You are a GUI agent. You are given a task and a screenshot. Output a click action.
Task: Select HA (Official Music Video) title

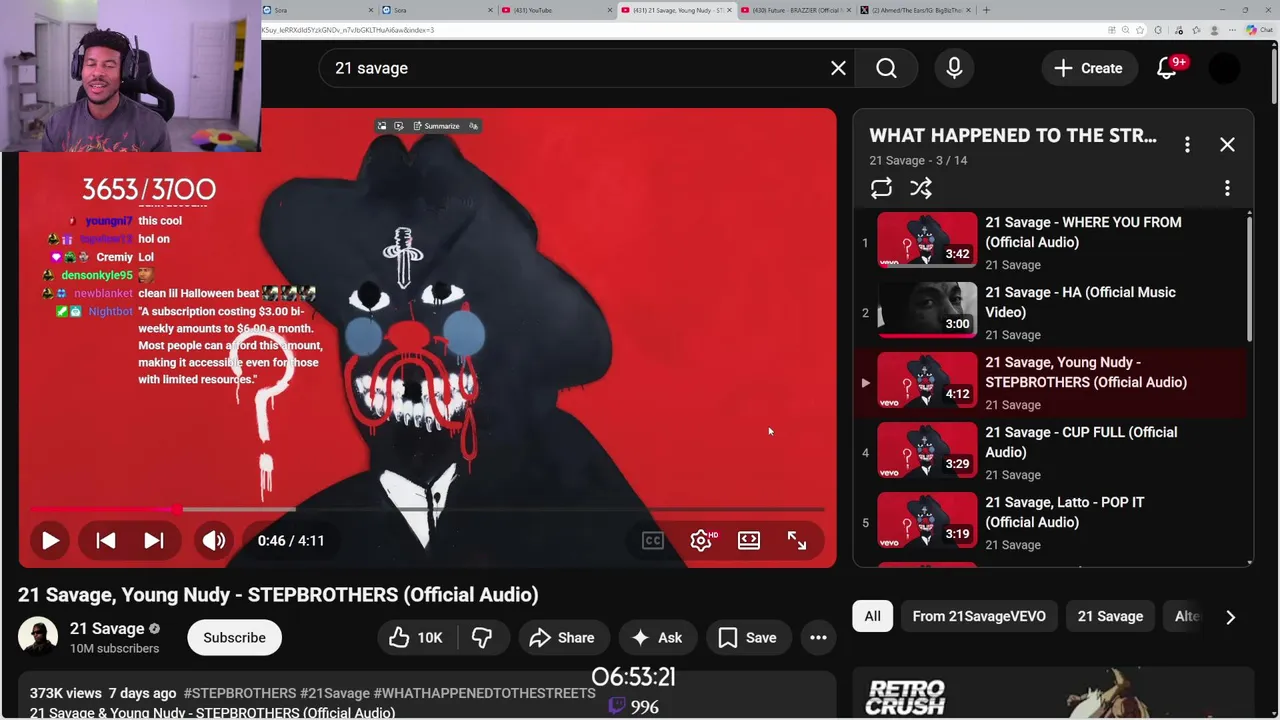(x=1080, y=302)
